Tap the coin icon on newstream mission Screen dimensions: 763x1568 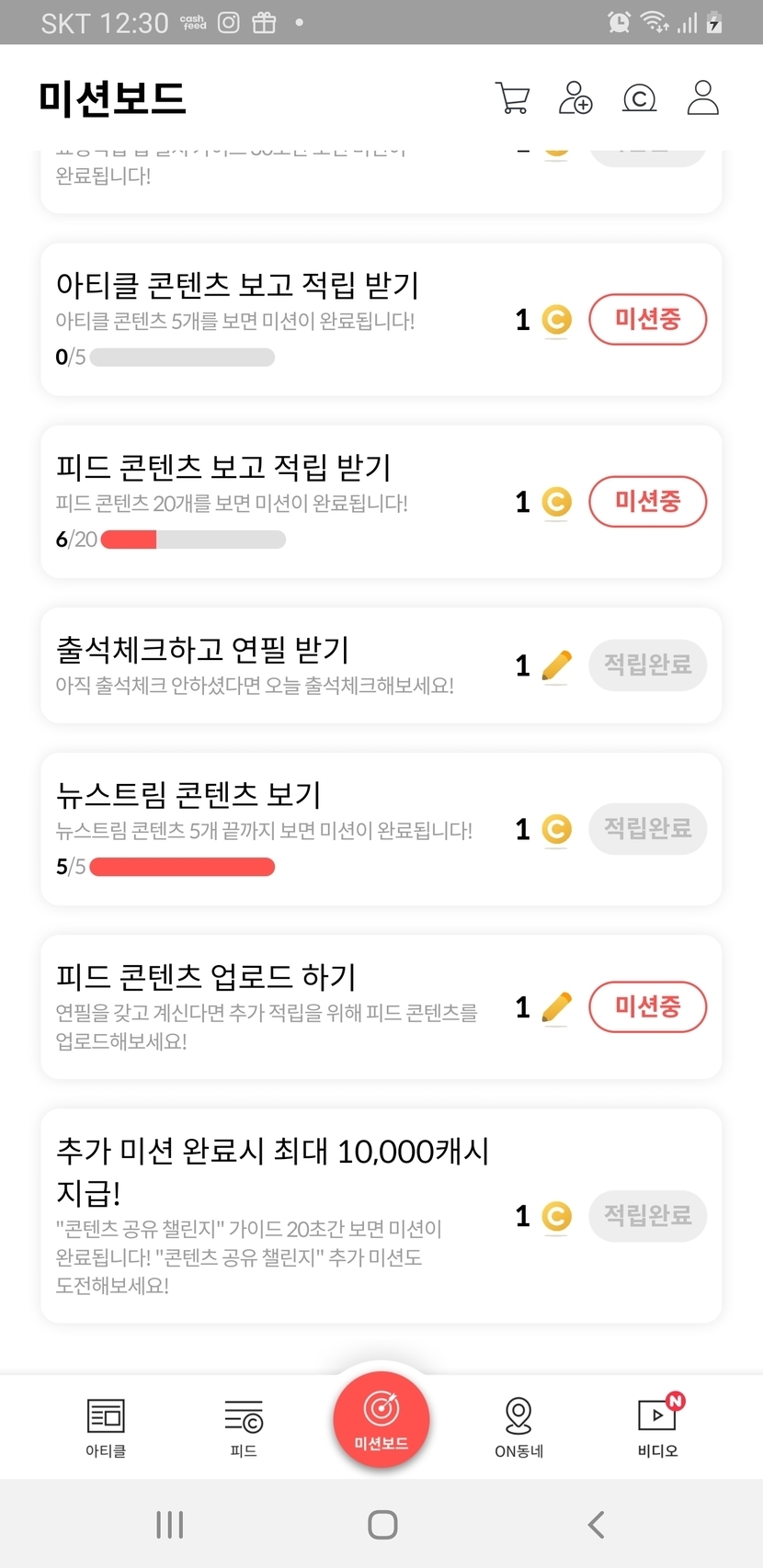coord(556,829)
